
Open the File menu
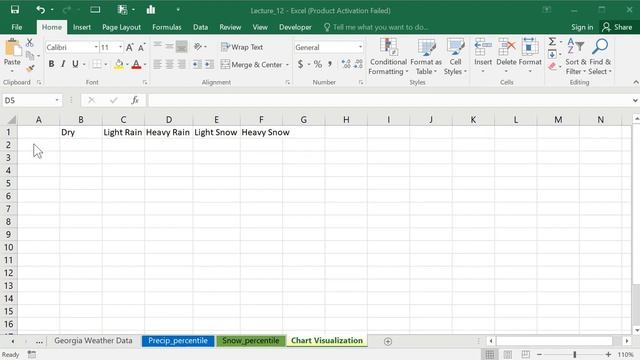pos(17,27)
